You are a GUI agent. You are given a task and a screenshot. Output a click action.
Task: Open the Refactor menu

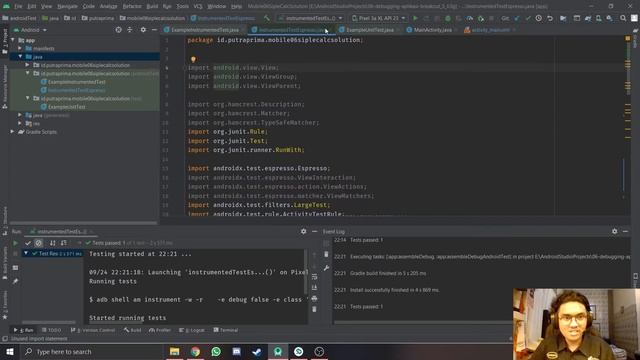(x=132, y=6)
